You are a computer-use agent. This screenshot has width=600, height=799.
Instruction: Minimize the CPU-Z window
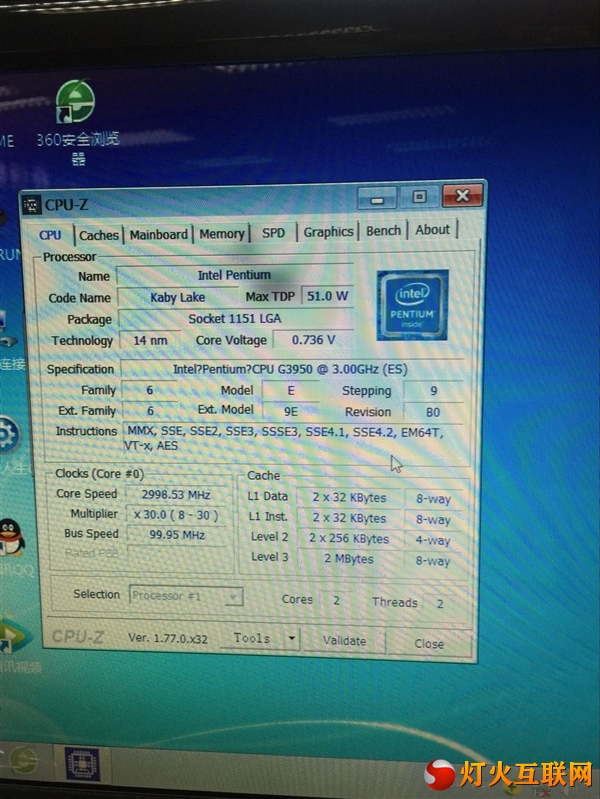[377, 198]
